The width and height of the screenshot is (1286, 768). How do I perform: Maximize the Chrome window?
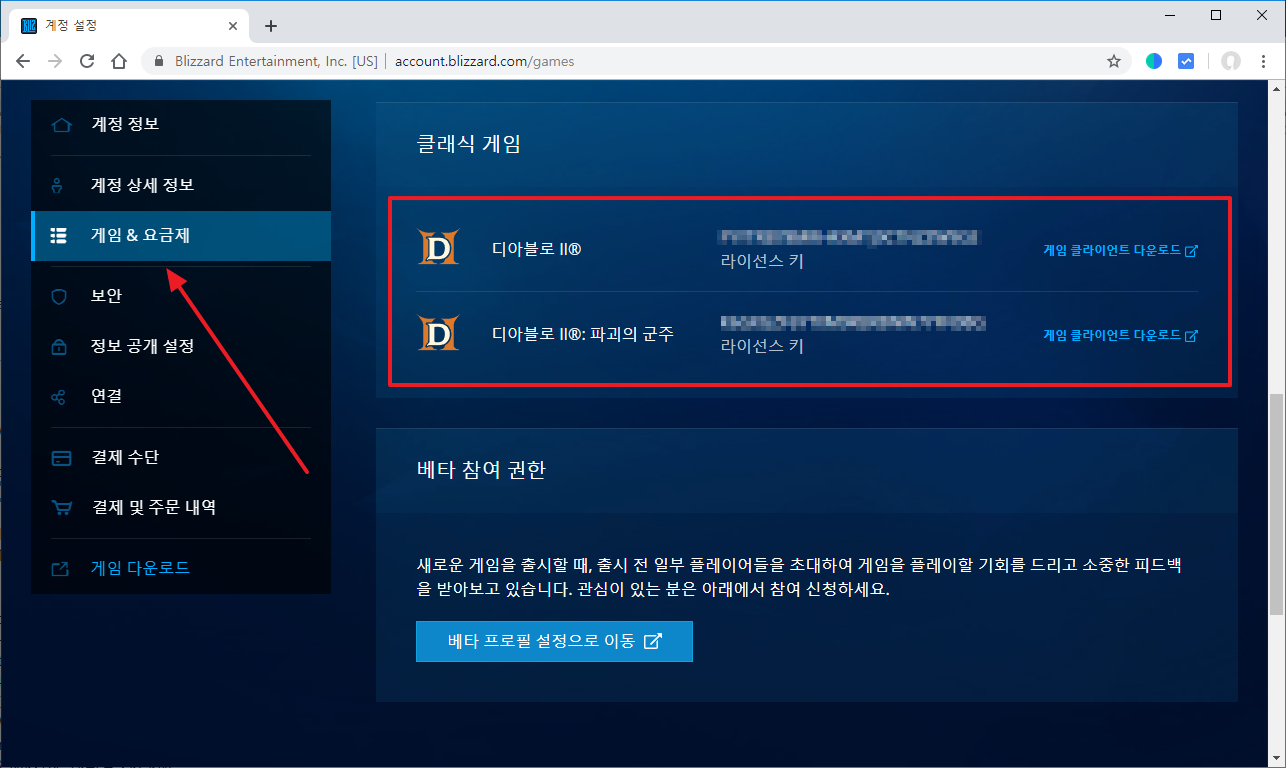1216,15
